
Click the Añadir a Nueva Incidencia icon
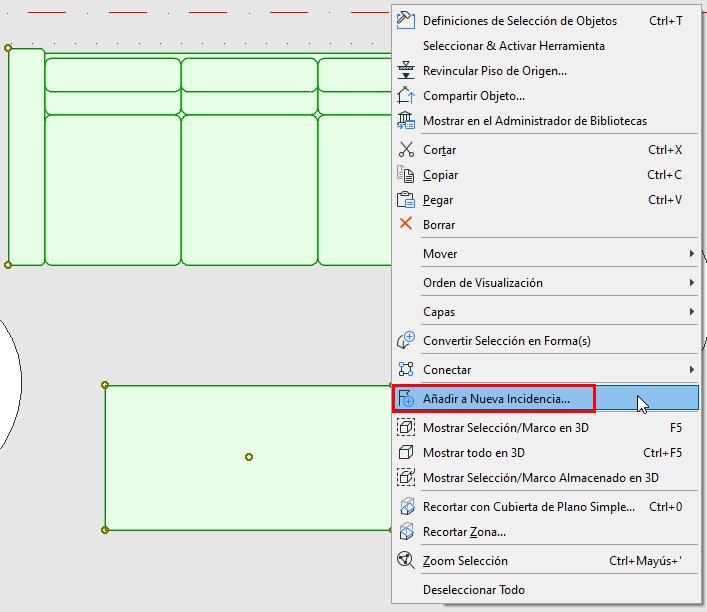point(406,399)
